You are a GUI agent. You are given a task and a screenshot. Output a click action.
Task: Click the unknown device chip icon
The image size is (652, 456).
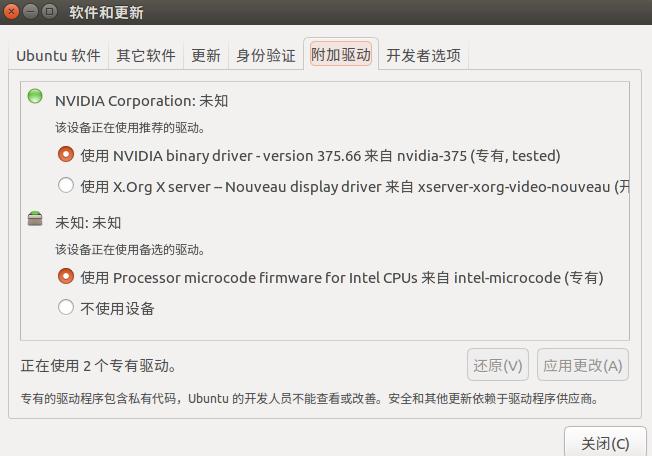35,218
